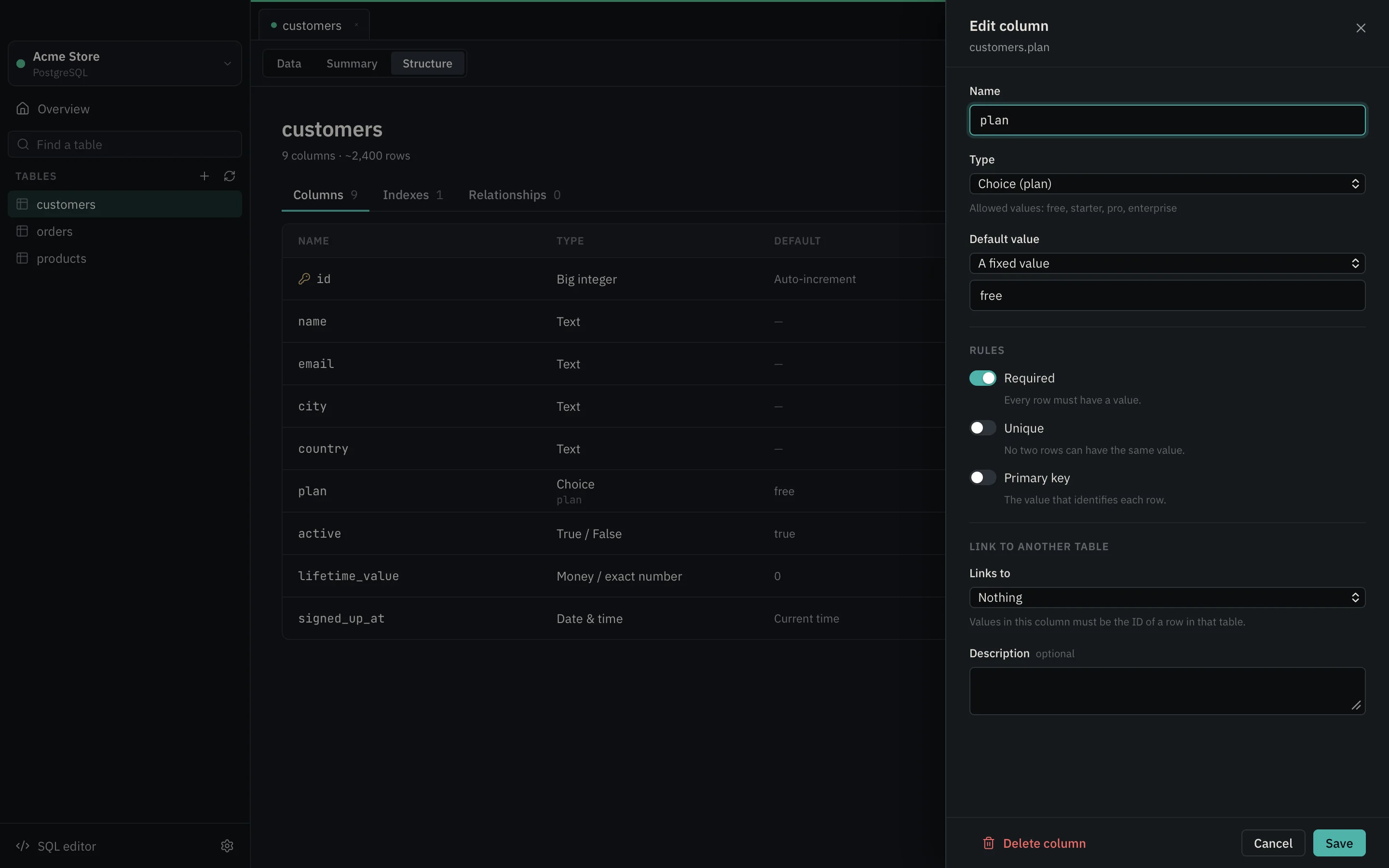Open the Indexes tab
Viewport: 1389px width, 868px height.
(413, 195)
